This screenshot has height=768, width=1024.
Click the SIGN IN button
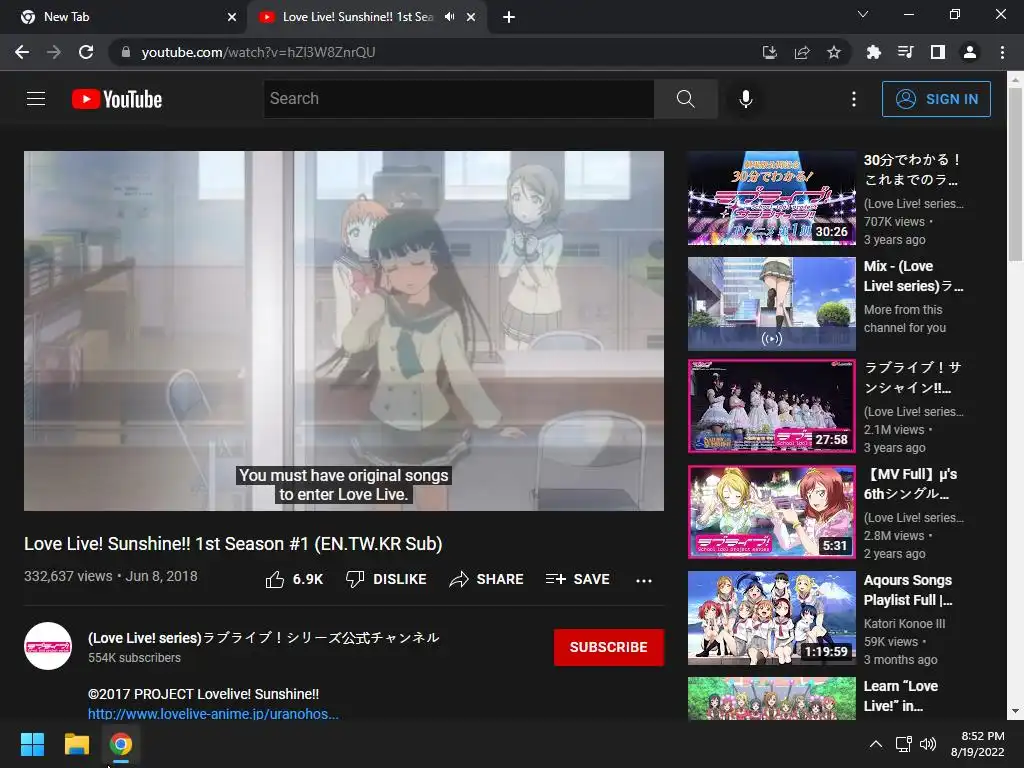[x=936, y=99]
